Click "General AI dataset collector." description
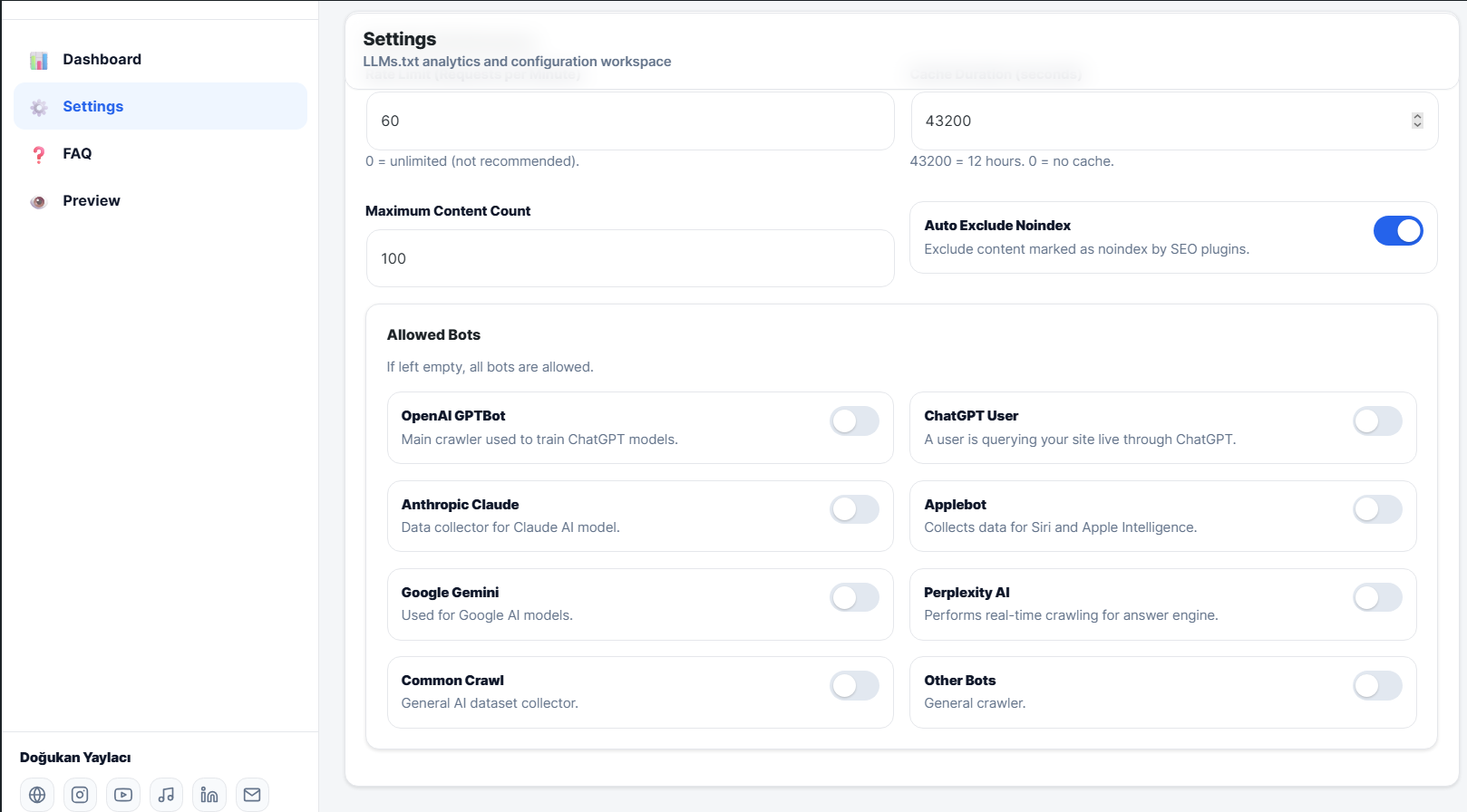 point(490,703)
